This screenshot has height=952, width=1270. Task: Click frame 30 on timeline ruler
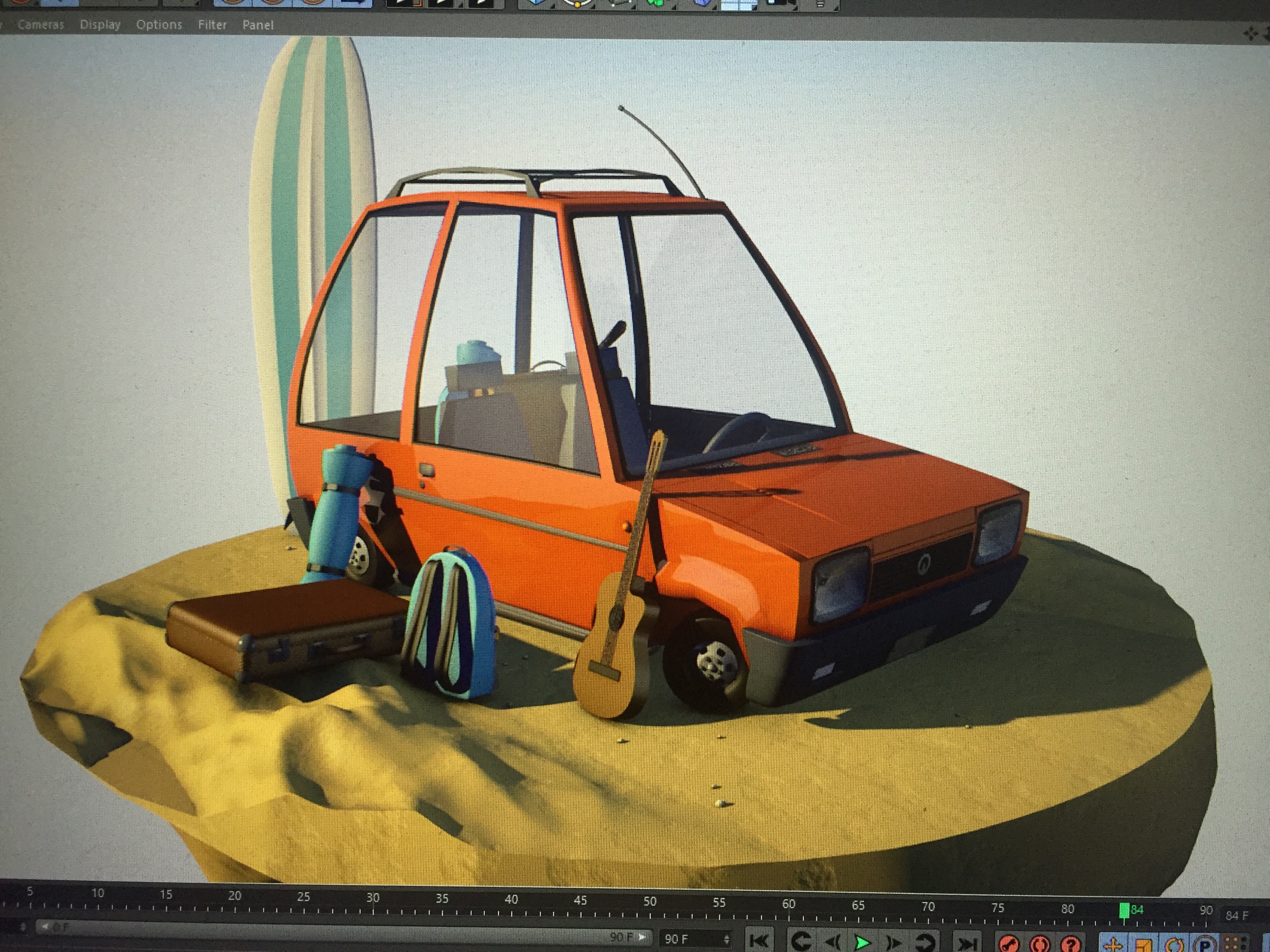point(373,897)
